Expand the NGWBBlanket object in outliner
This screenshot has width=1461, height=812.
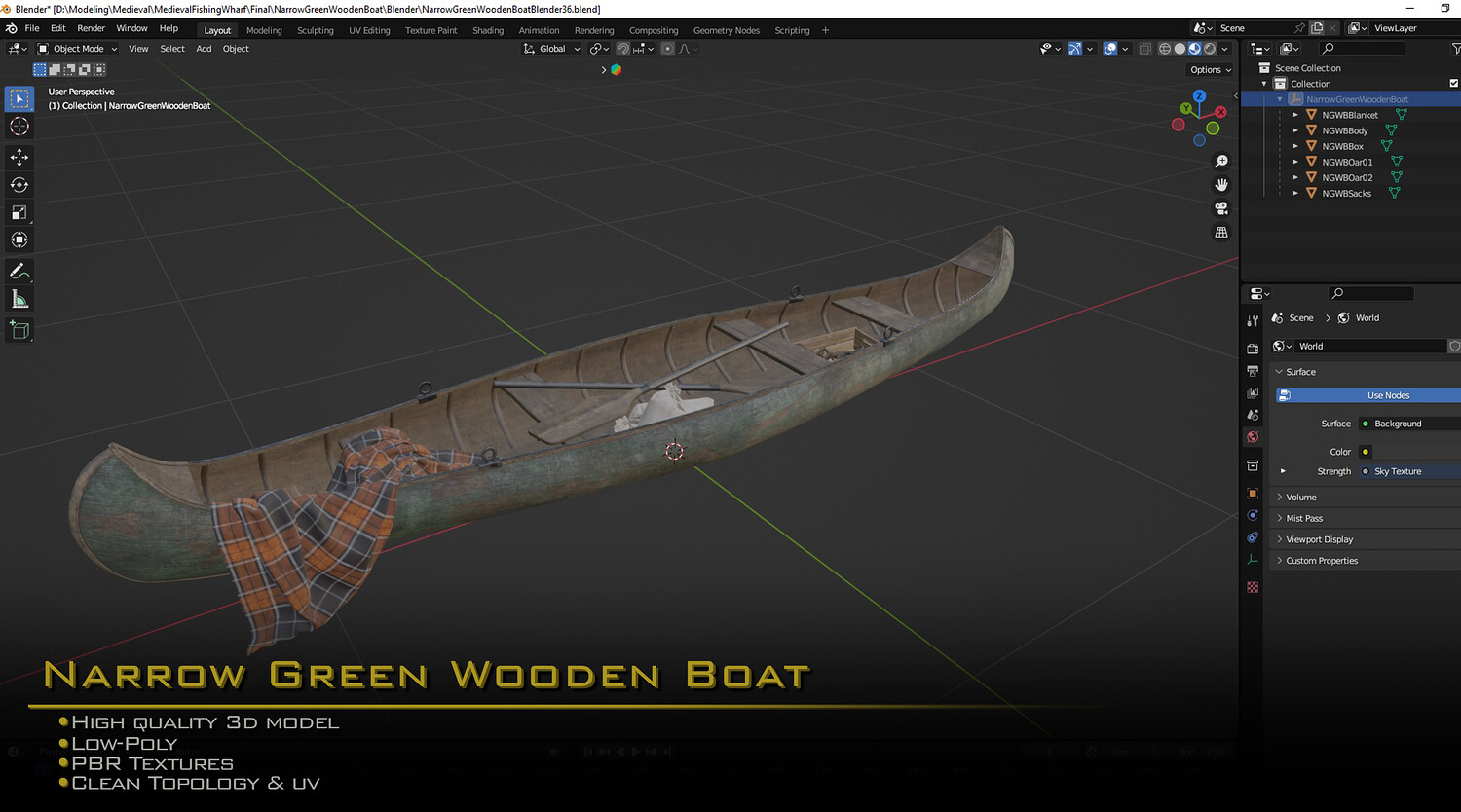1295,115
